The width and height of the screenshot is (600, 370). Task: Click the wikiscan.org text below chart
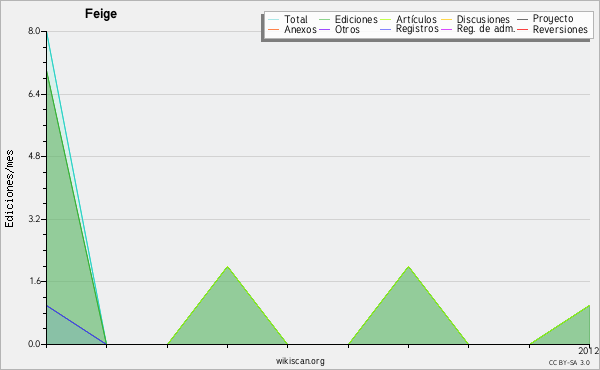[x=300, y=361]
